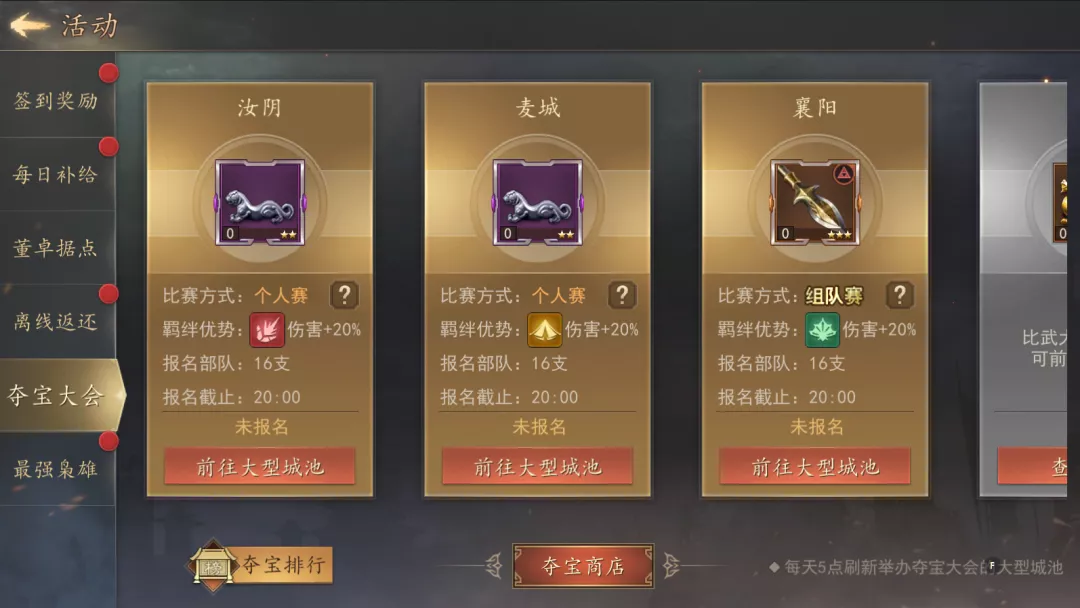This screenshot has width=1080, height=608.
Task: Select the spear weapon reward in 襄阳
Action: (x=816, y=202)
